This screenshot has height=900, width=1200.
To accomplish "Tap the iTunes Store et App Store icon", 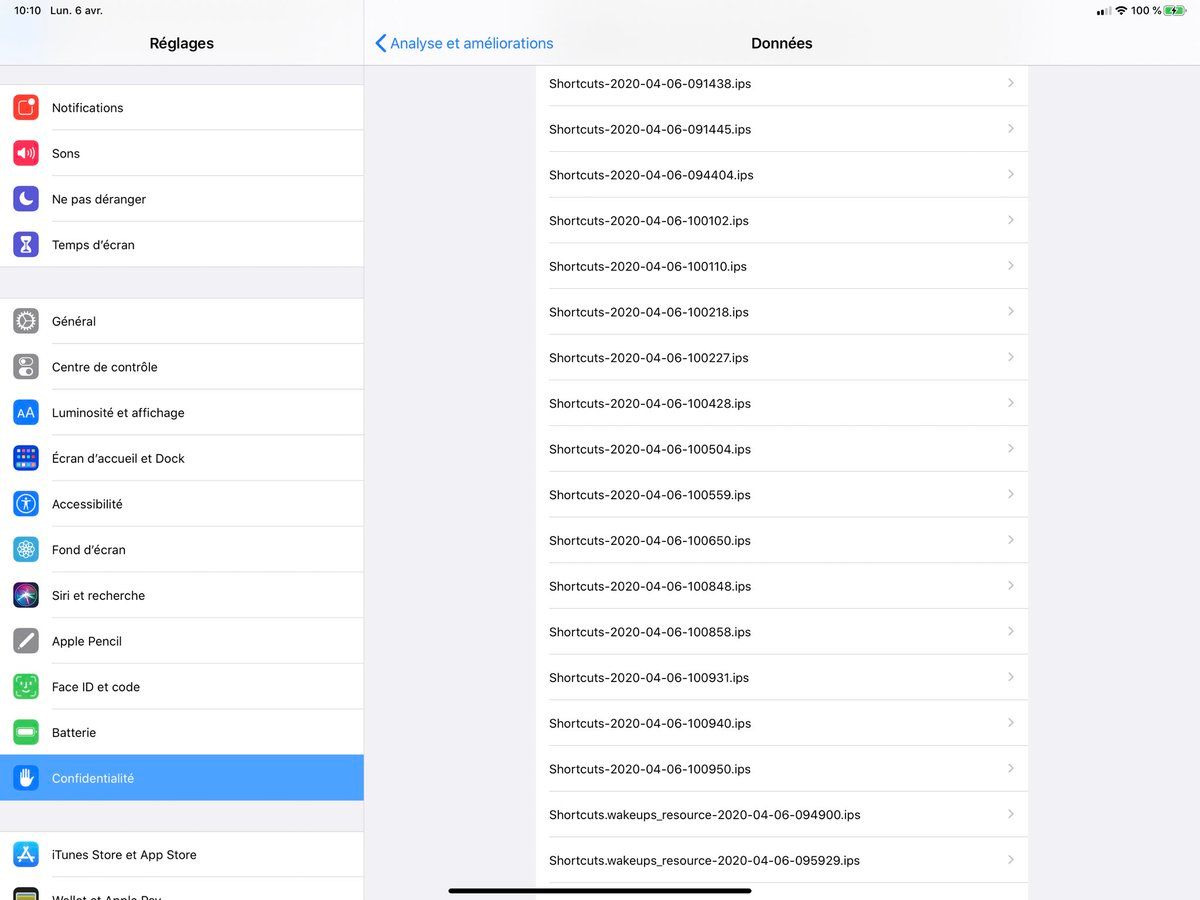I will pos(26,855).
